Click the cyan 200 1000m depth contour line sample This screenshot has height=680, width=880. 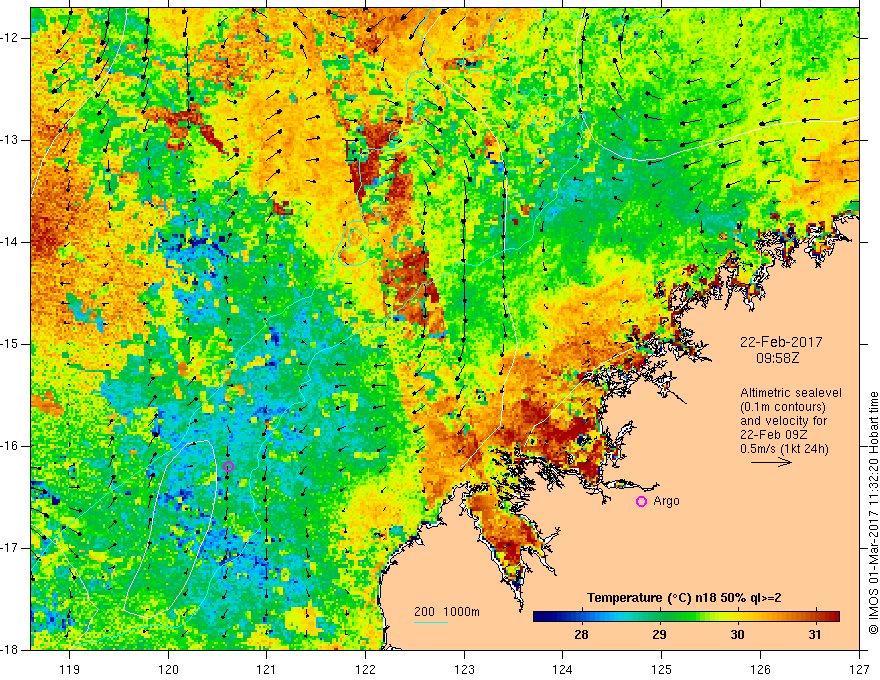coord(431,622)
